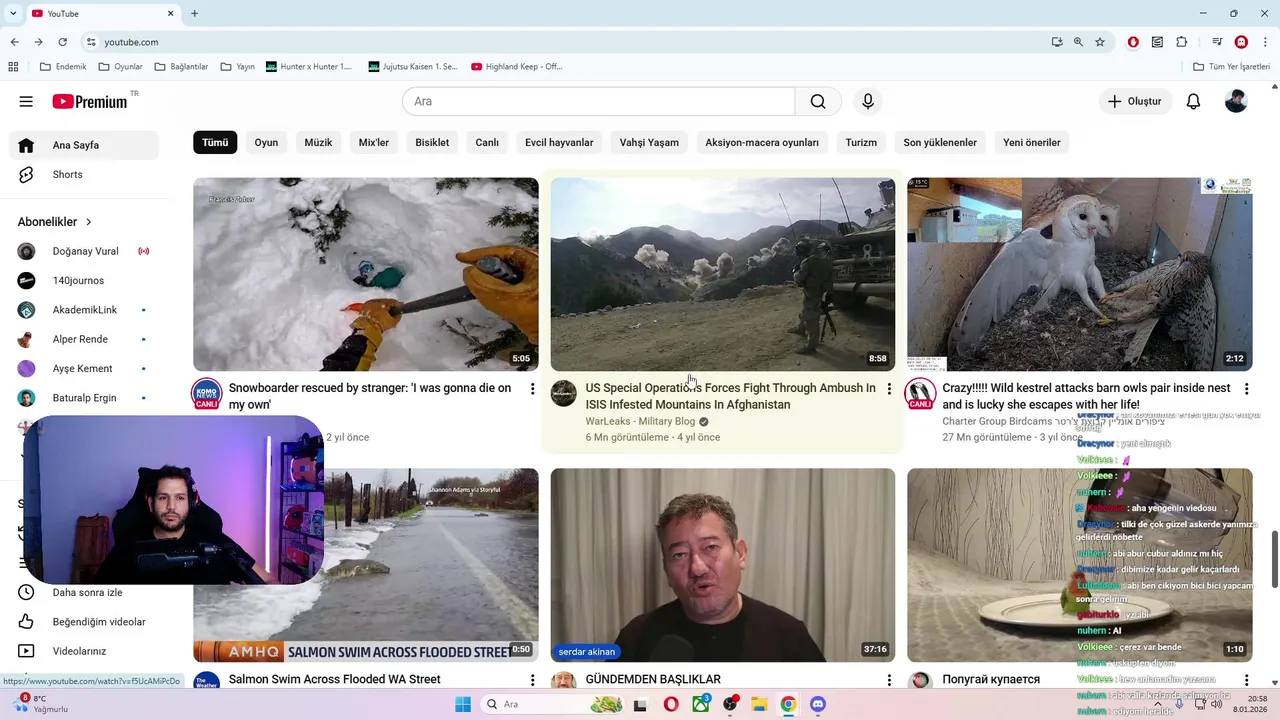Viewport: 1280px width, 720px height.
Task: Click the magnifier search button
Action: (x=818, y=101)
